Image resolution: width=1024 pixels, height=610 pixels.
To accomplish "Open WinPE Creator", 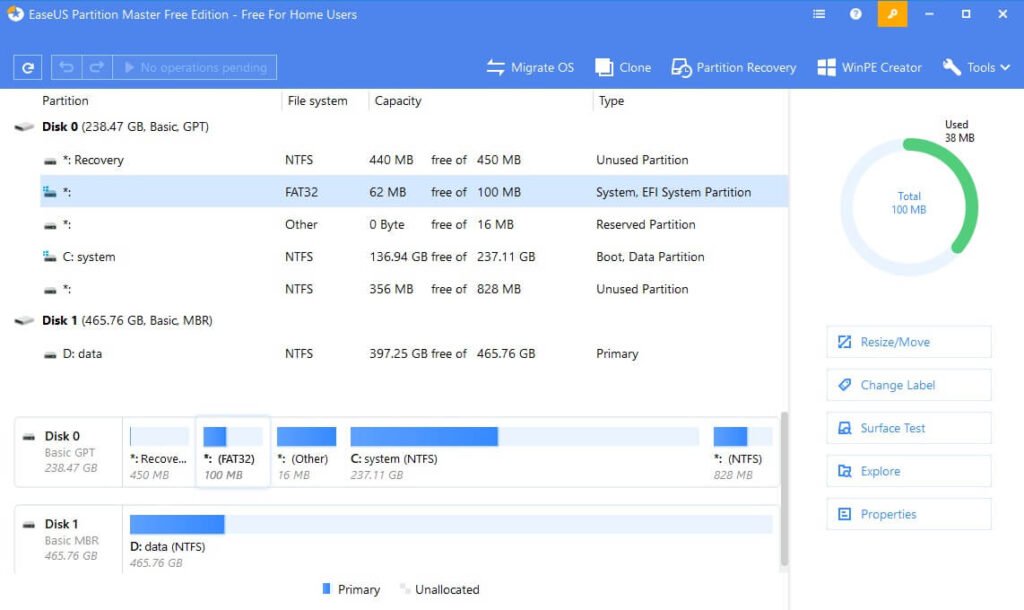I will point(869,67).
